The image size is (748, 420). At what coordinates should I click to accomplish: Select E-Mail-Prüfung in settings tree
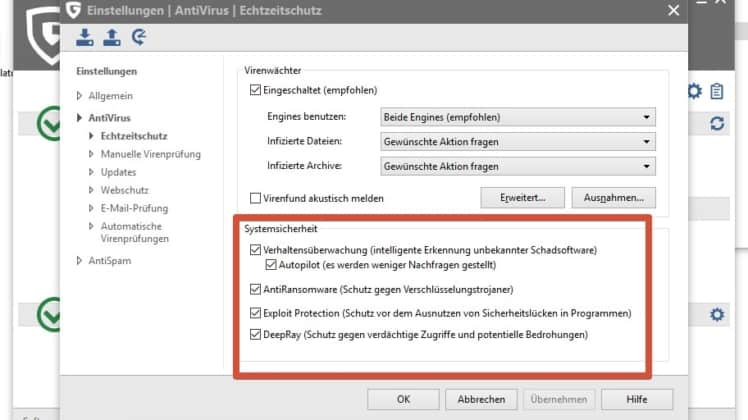135,208
